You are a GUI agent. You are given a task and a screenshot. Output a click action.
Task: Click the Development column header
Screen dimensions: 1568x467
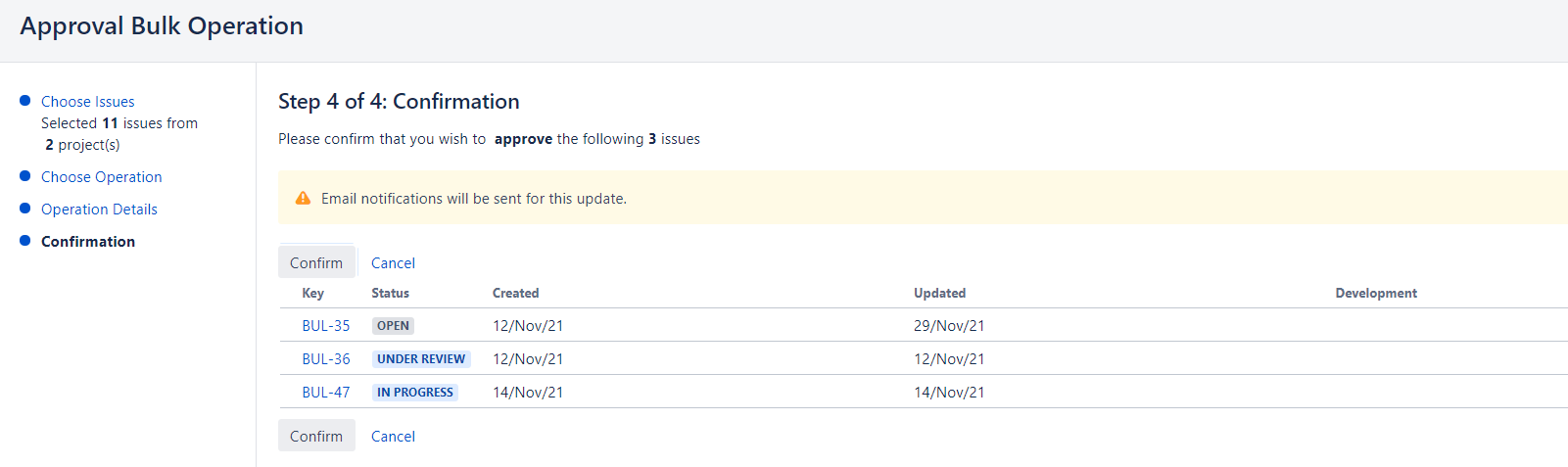(1376, 293)
